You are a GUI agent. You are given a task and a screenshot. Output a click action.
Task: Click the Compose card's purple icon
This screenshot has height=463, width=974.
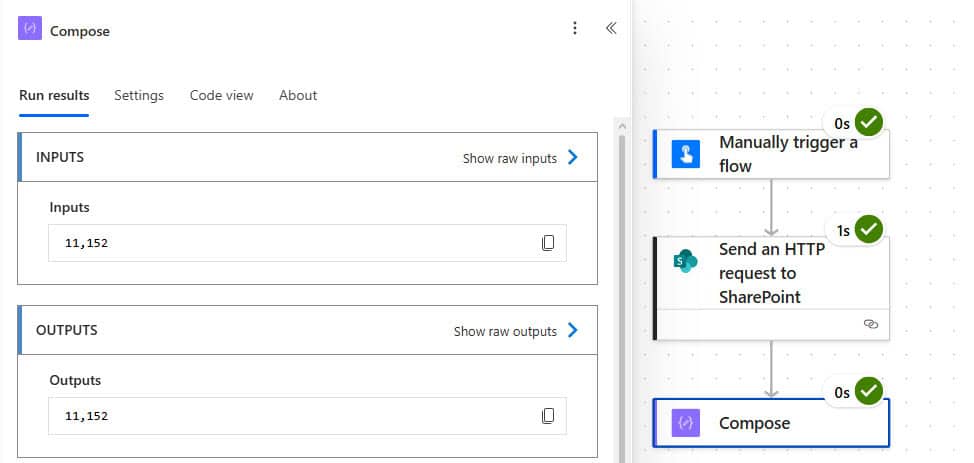[686, 423]
